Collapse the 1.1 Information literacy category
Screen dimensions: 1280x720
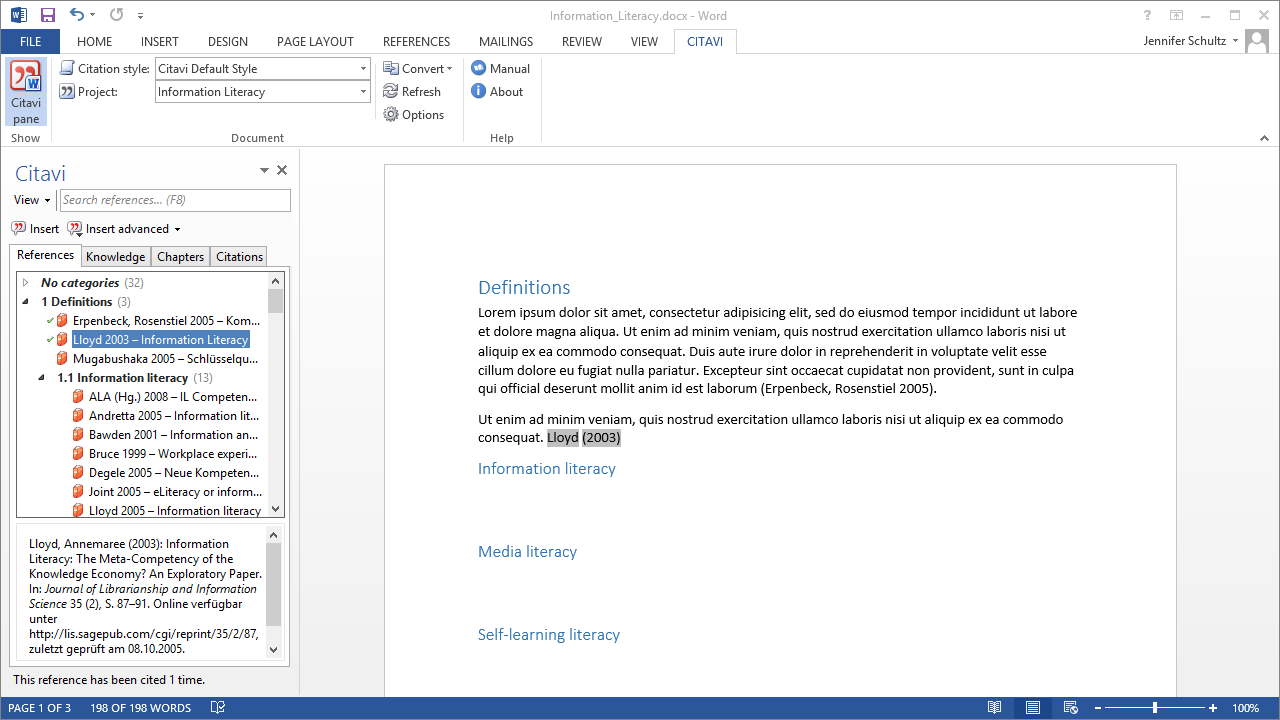click(42, 377)
